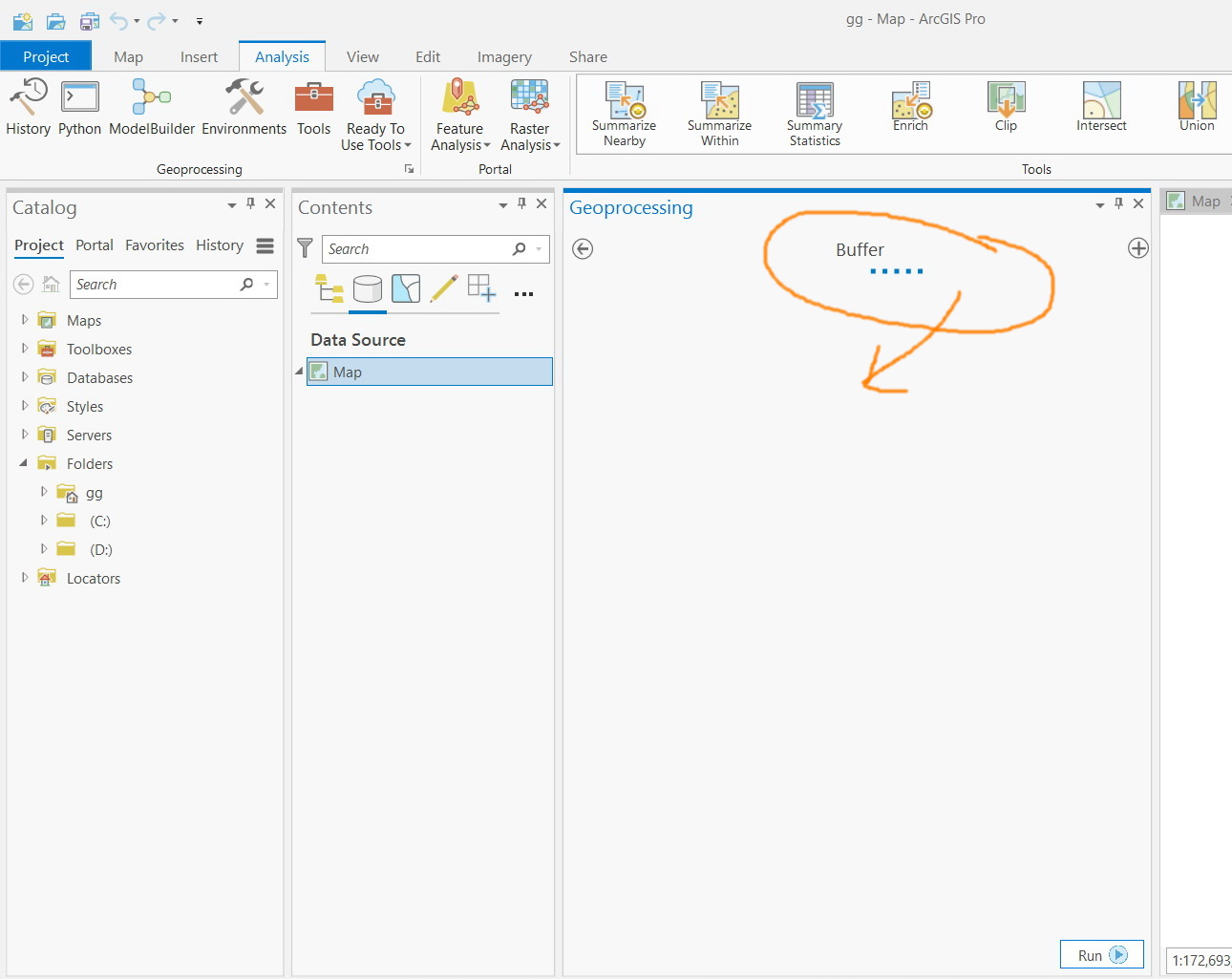The height and width of the screenshot is (979, 1232).
Task: Click the New Project icon in quick access toolbar
Action: pos(23,20)
